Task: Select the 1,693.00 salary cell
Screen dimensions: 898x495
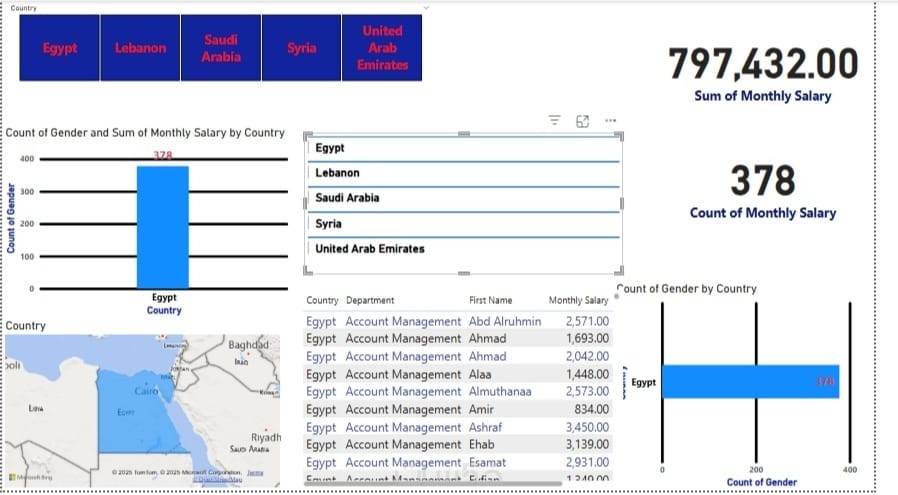Action: coord(587,339)
